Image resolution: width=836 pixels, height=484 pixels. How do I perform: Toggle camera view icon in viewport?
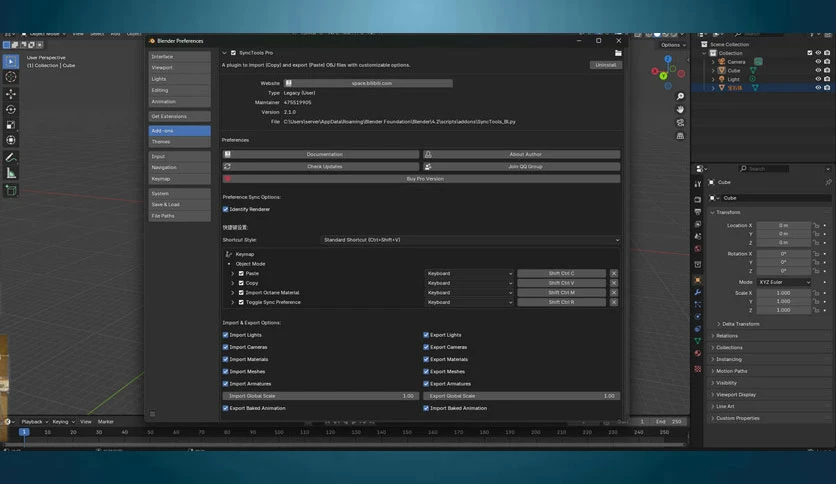tap(680, 123)
